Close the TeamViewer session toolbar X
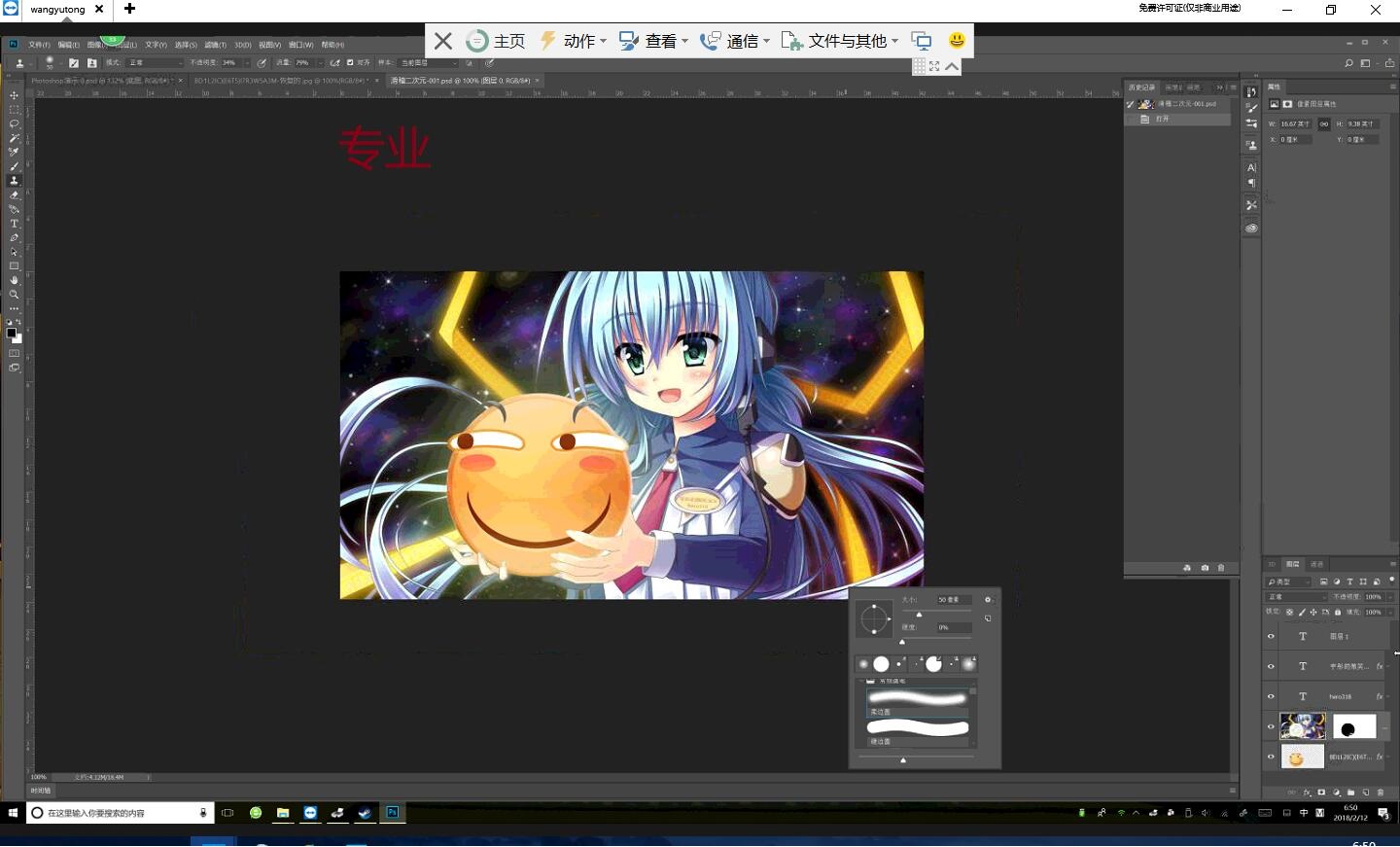 443,41
